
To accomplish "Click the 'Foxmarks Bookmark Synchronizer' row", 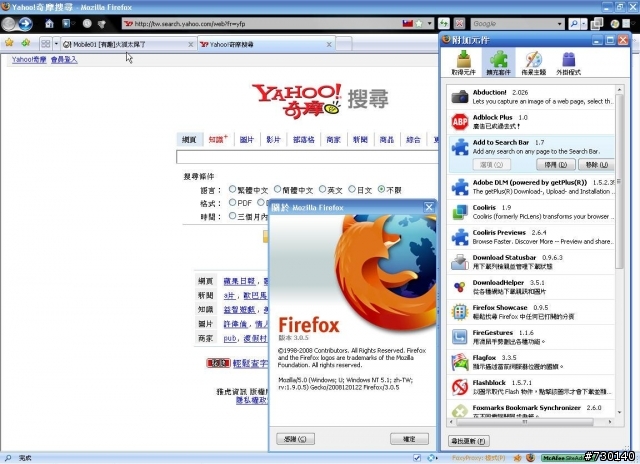I will (531, 408).
